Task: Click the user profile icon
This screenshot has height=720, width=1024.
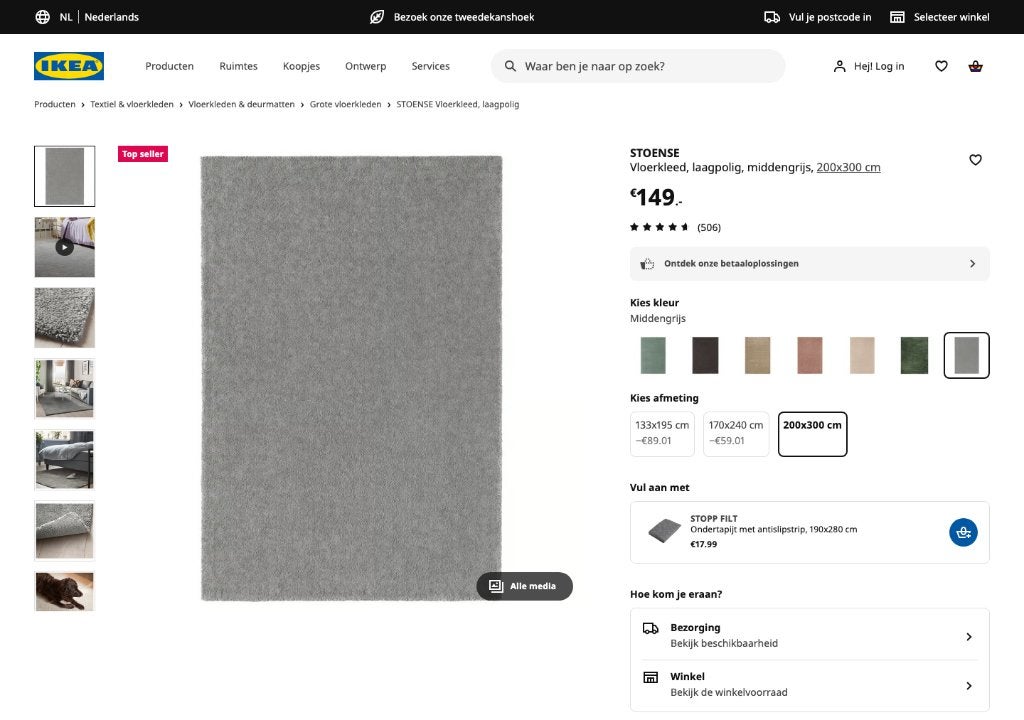Action: point(839,66)
